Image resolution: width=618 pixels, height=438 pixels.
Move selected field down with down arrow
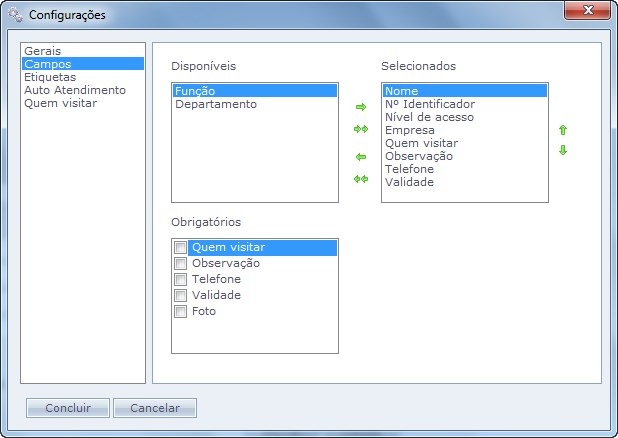(563, 151)
